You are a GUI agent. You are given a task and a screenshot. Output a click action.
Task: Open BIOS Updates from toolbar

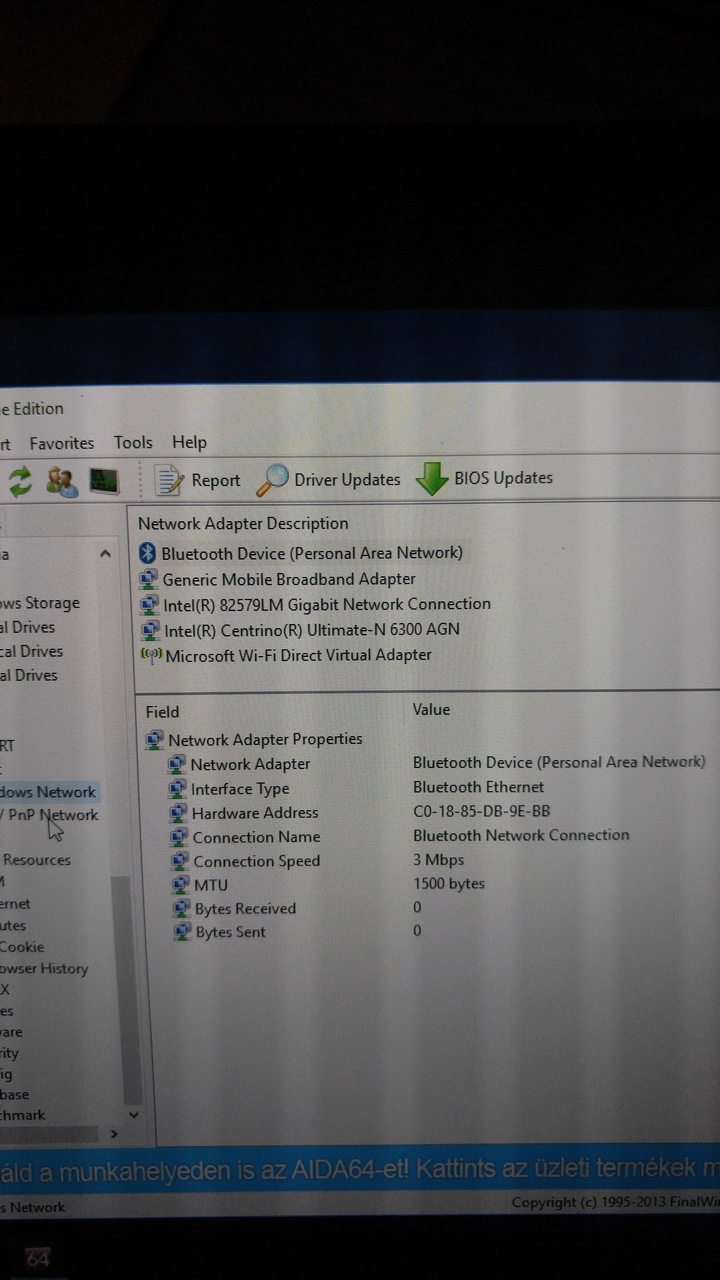[484, 478]
